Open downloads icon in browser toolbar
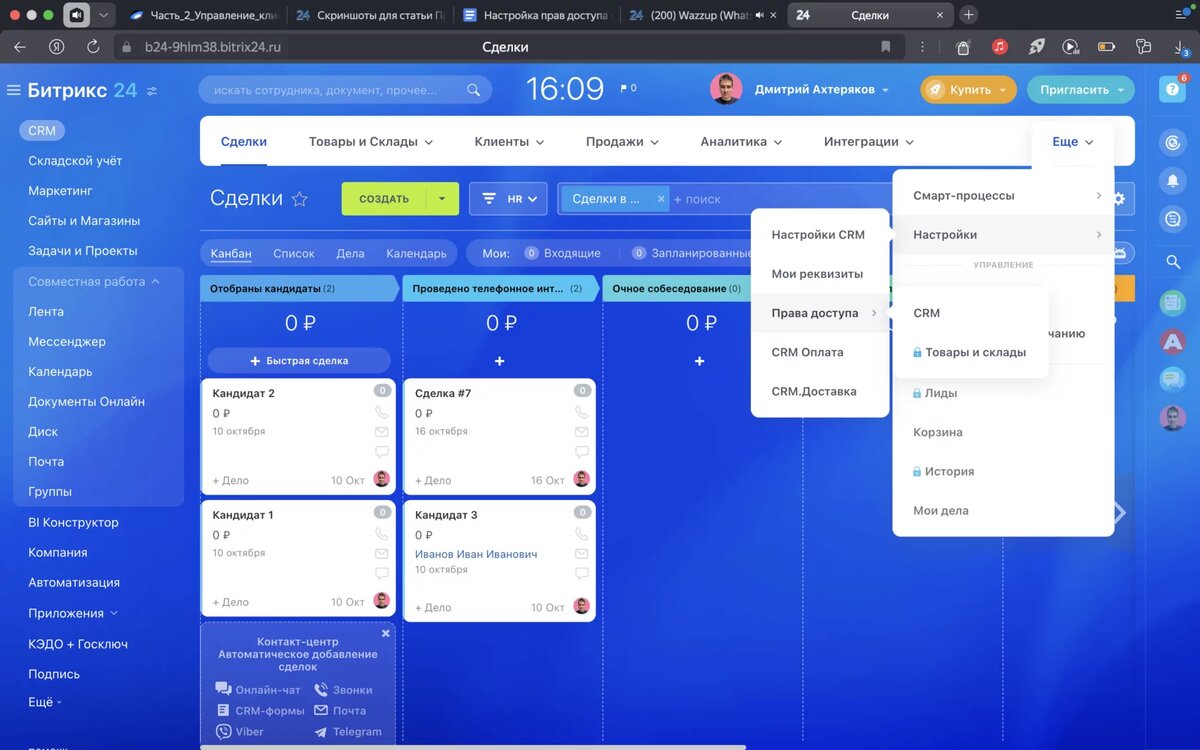 (1180, 47)
